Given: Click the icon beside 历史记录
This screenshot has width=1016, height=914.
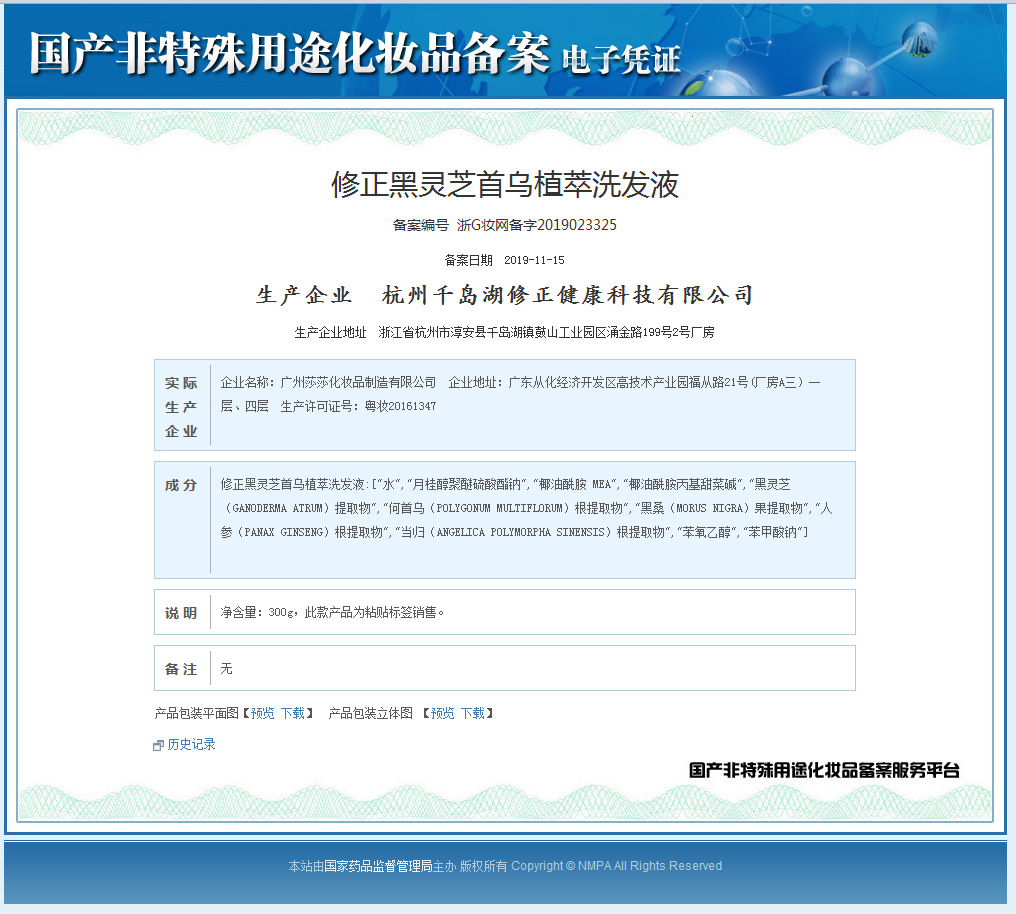Looking at the screenshot, I should pos(158,745).
